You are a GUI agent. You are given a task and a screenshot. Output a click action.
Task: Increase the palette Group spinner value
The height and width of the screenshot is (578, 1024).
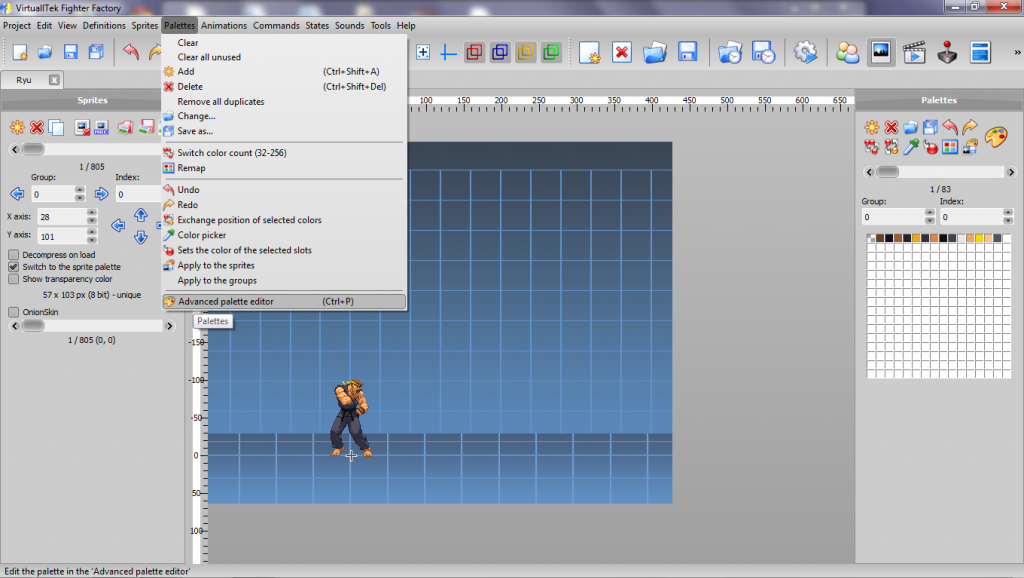point(930,213)
